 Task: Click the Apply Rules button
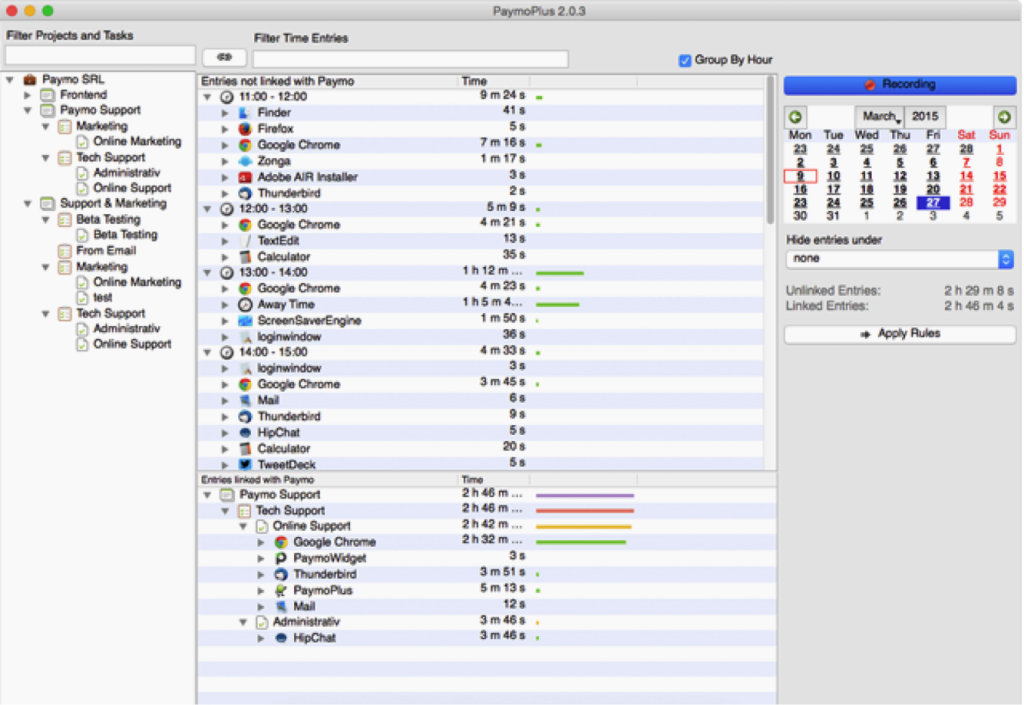tap(900, 334)
